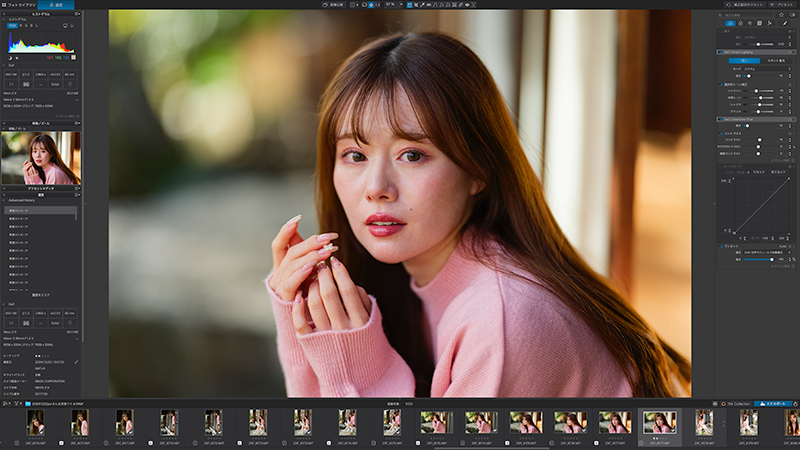Switch to the PhotoLibrary tab

click(18, 5)
